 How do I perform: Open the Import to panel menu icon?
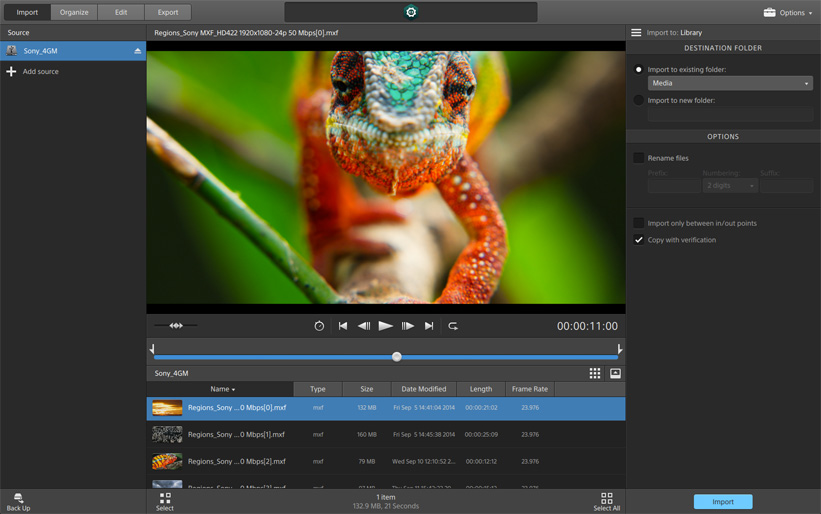pyautogui.click(x=636, y=32)
